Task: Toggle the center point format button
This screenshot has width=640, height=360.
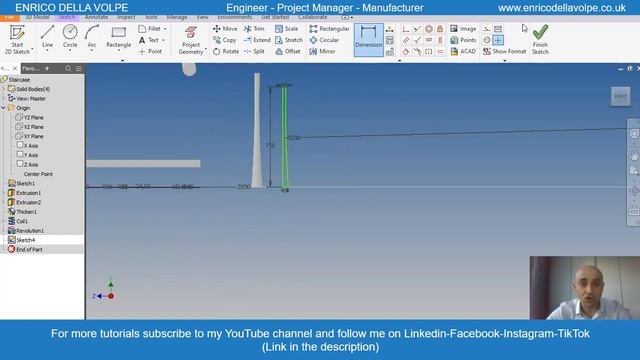Action: point(498,40)
